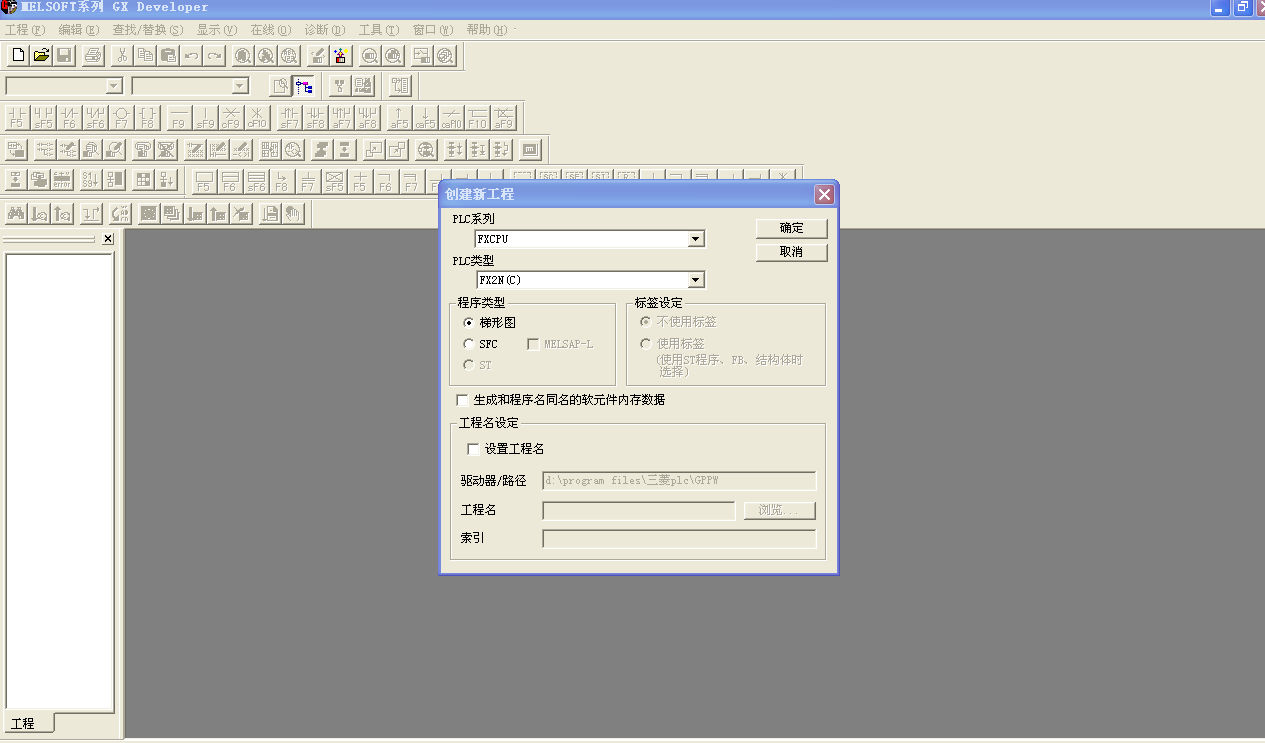This screenshot has height=743, width=1265.
Task: Open the 工程 menu in menu bar
Action: [25, 30]
